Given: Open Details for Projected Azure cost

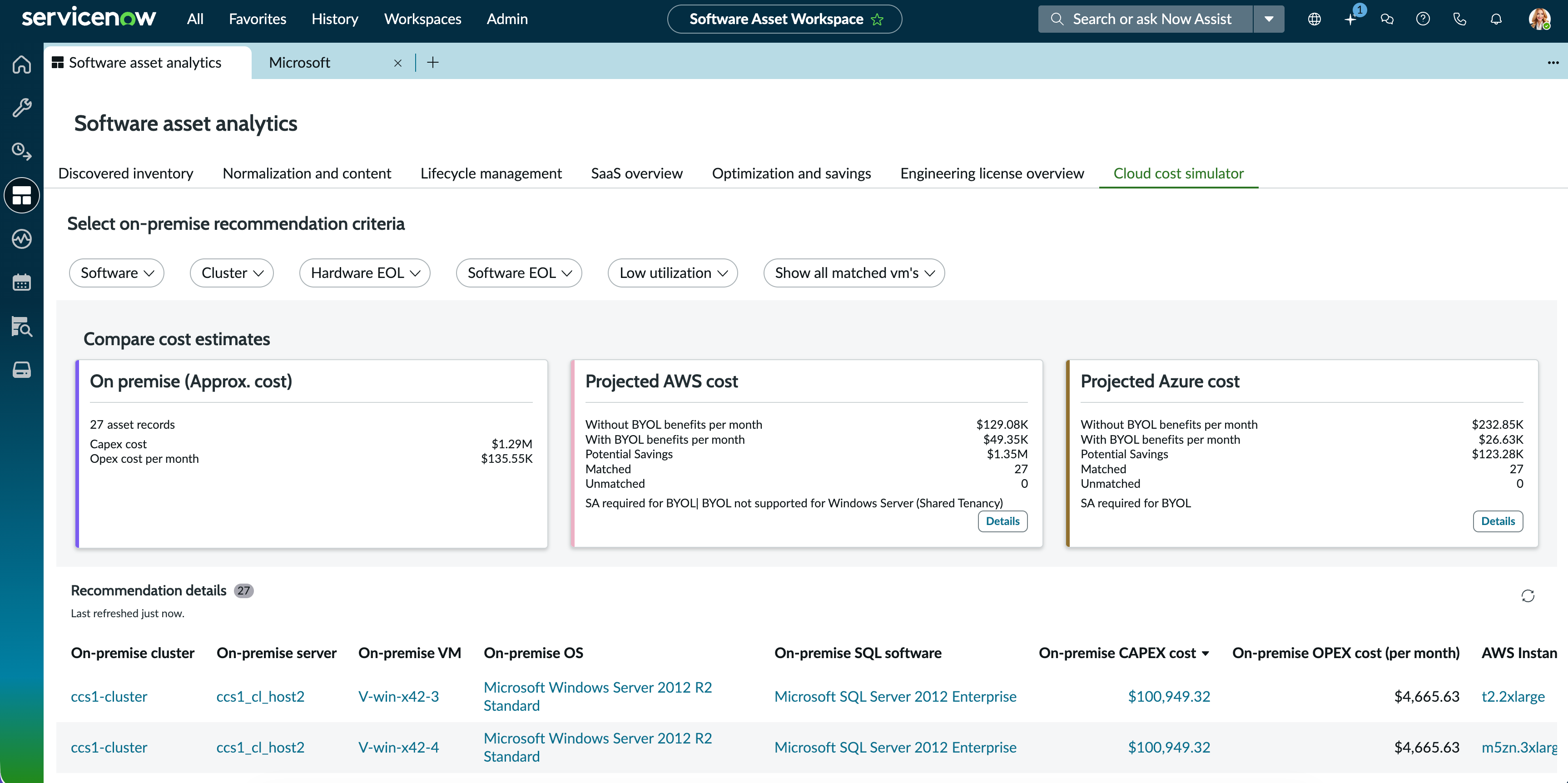Looking at the screenshot, I should coord(1498,521).
